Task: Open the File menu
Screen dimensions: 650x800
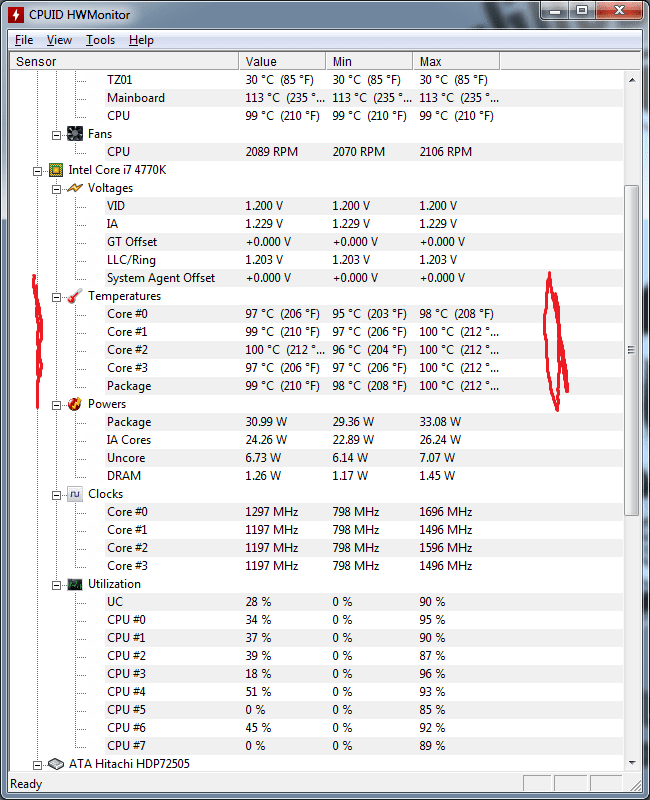Action: pyautogui.click(x=24, y=40)
